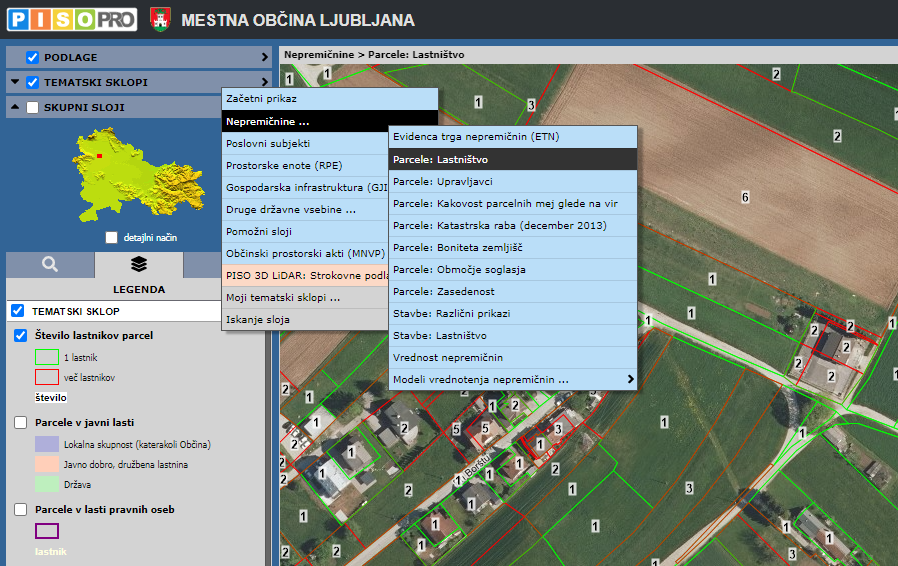This screenshot has width=898, height=566.
Task: Click 'Lokalna skupnost' purple color swatch
Action: tap(47, 444)
